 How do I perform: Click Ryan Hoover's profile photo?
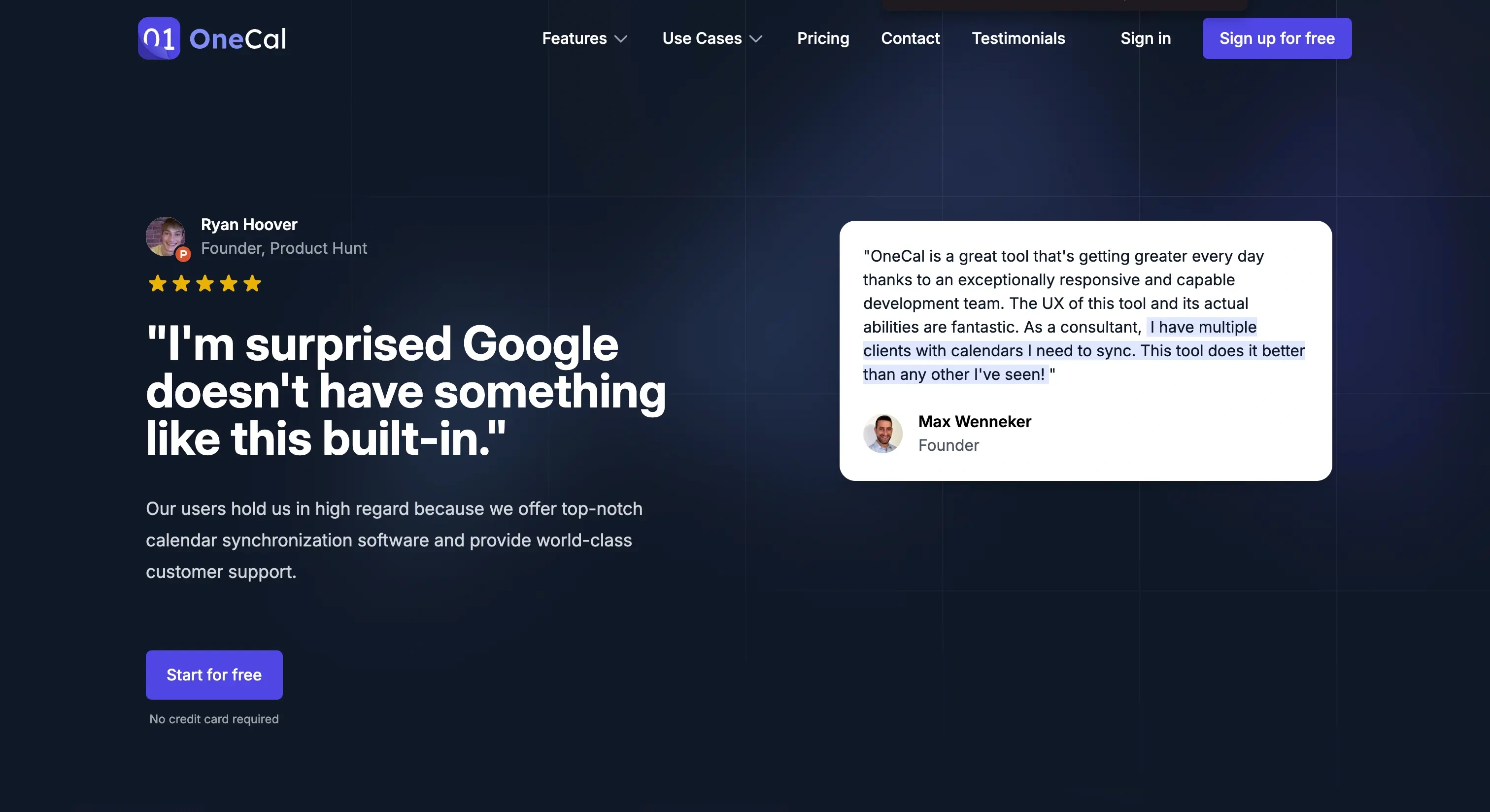point(166,236)
